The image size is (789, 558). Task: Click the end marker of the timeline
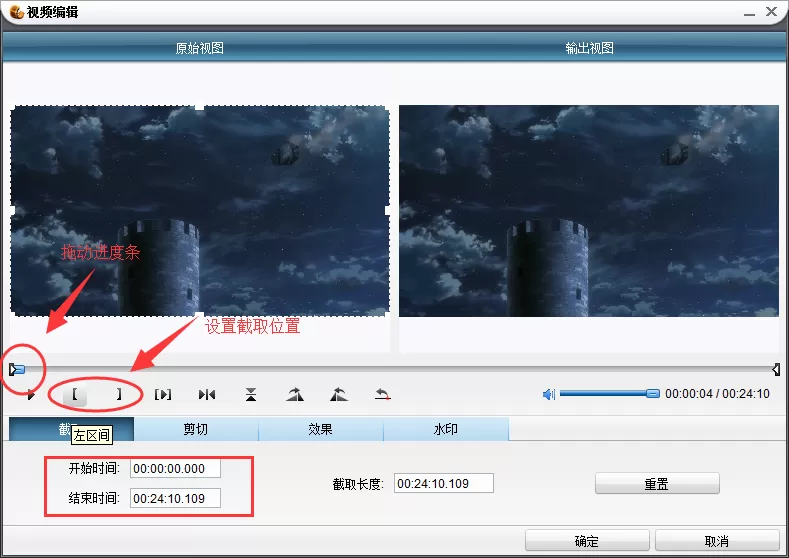[x=776, y=370]
